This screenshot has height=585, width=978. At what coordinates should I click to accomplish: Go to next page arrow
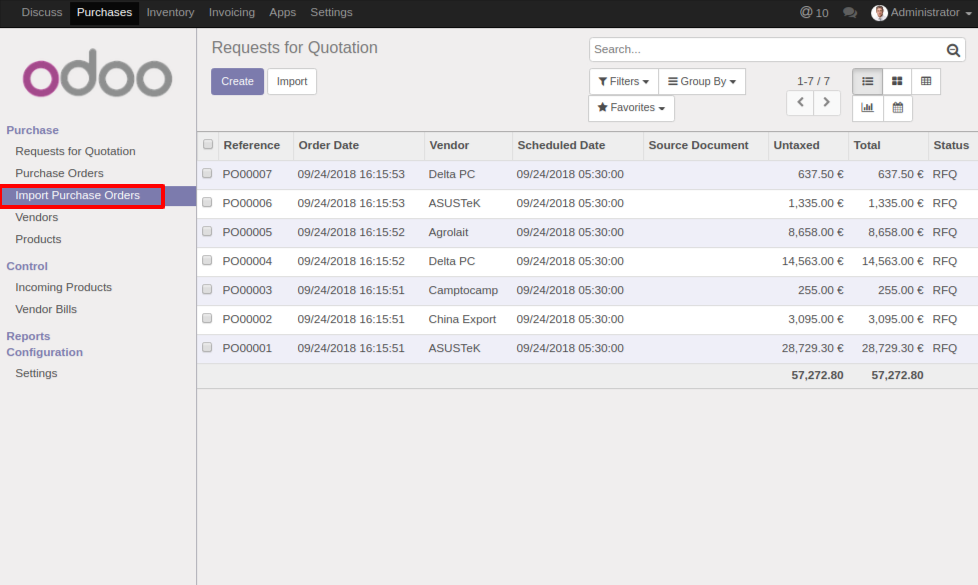pos(827,102)
